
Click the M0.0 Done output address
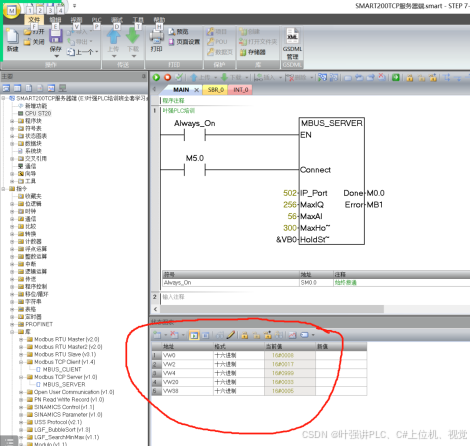pyautogui.click(x=375, y=193)
